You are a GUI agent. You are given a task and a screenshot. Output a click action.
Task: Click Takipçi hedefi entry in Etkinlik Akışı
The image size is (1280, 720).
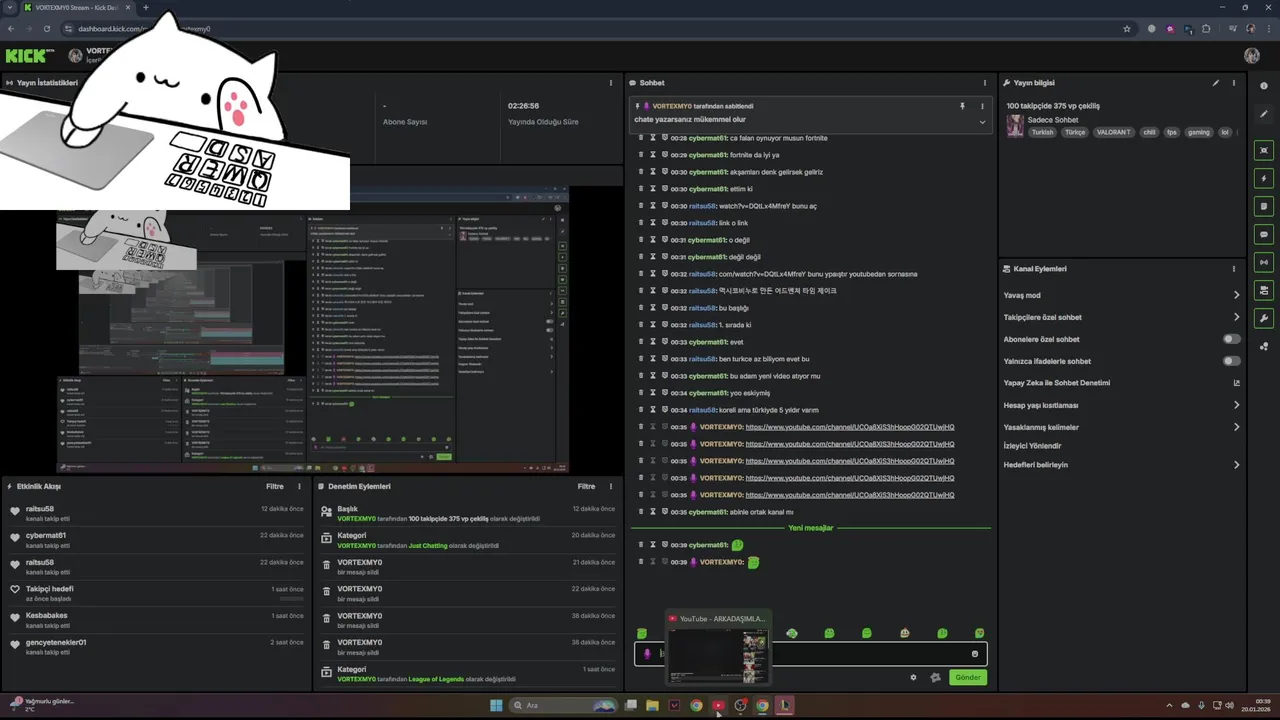[x=158, y=593]
